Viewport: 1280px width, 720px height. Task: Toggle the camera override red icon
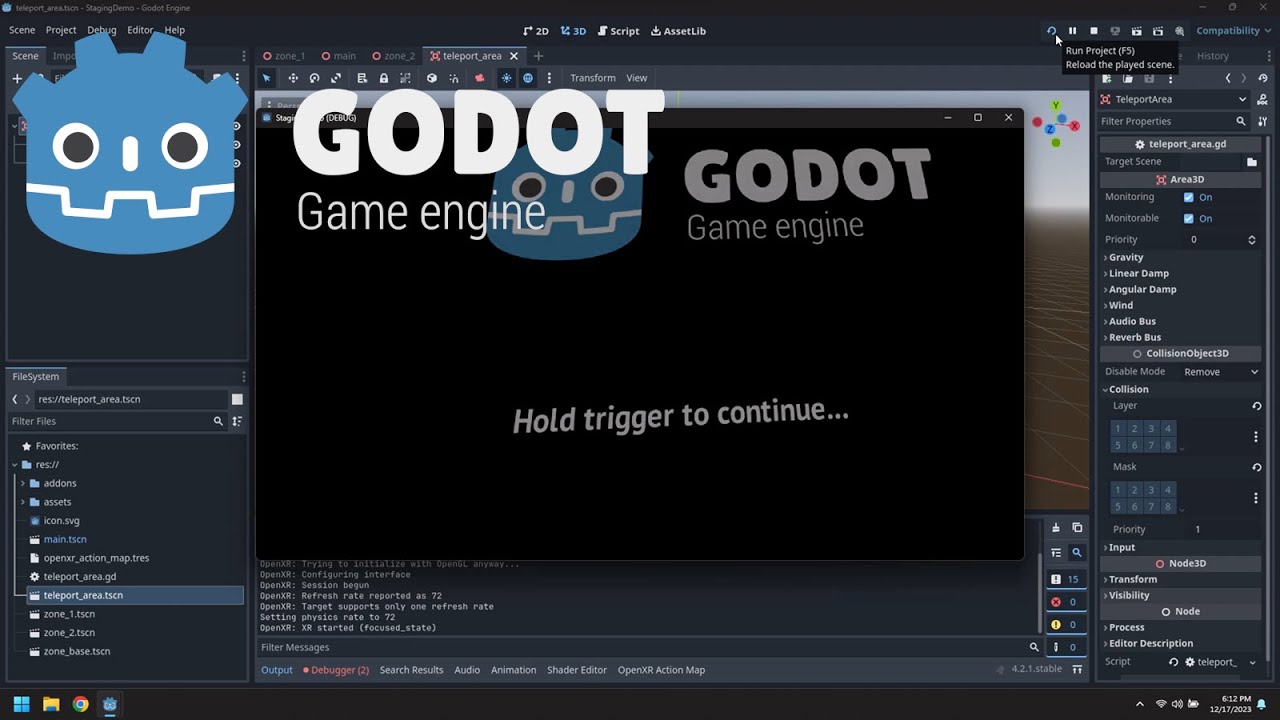point(480,78)
